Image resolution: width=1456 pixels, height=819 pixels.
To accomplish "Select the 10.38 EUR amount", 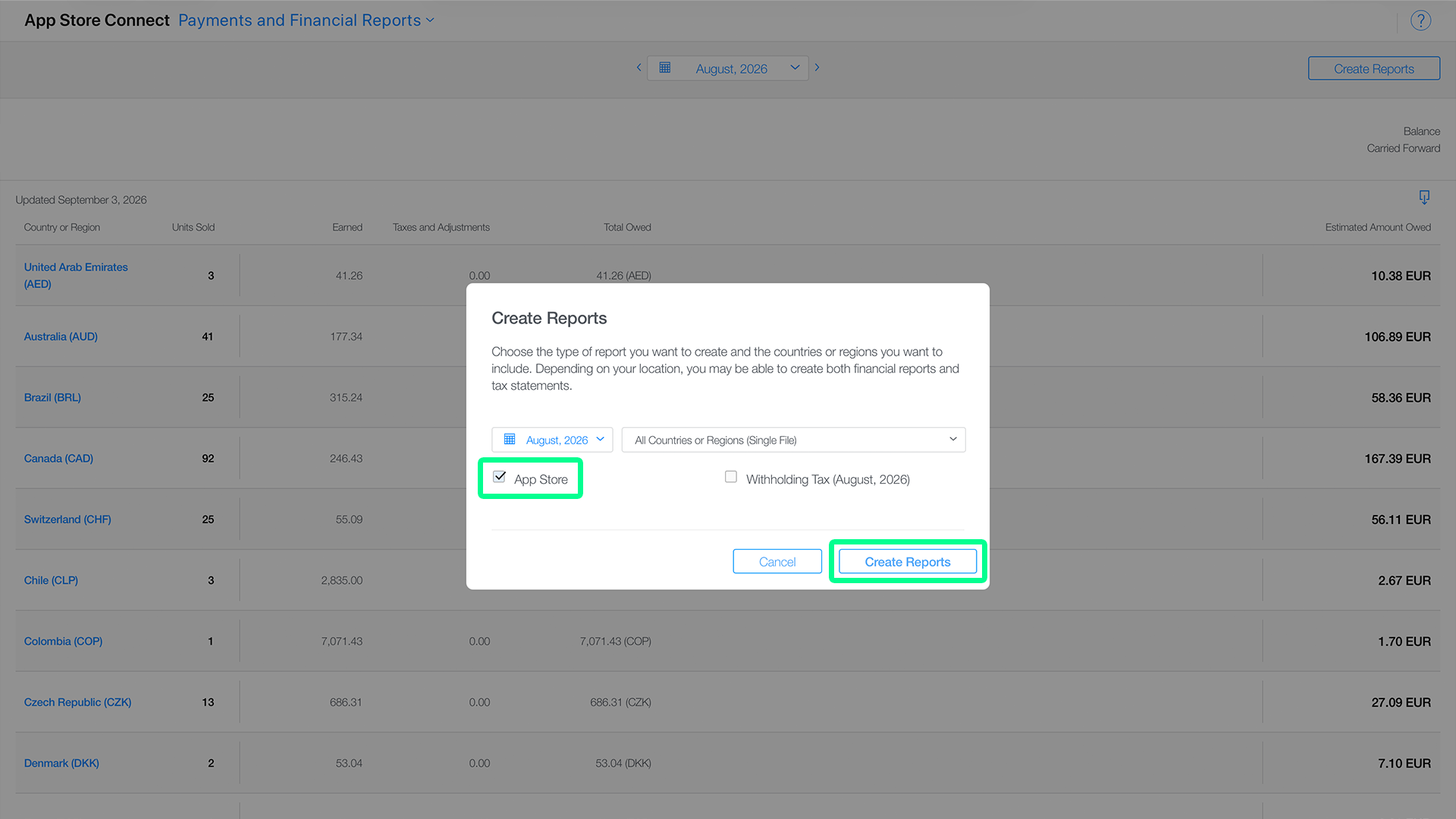I will (x=1401, y=276).
